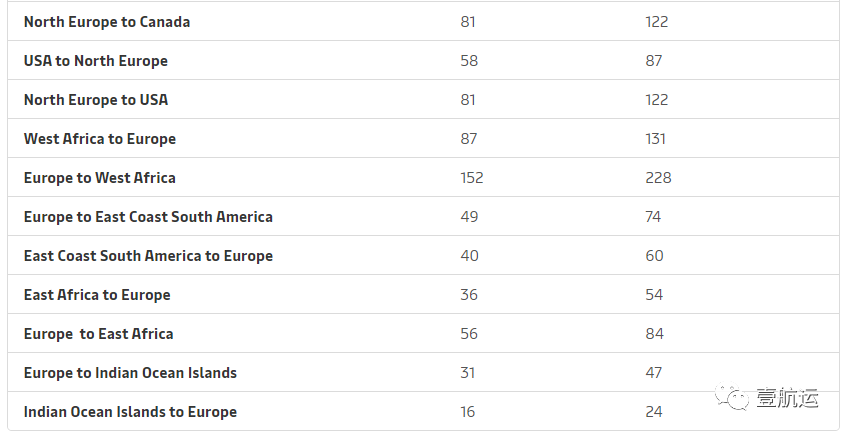Select the North Europe to Canada row
The height and width of the screenshot is (435, 846).
[x=424, y=22]
